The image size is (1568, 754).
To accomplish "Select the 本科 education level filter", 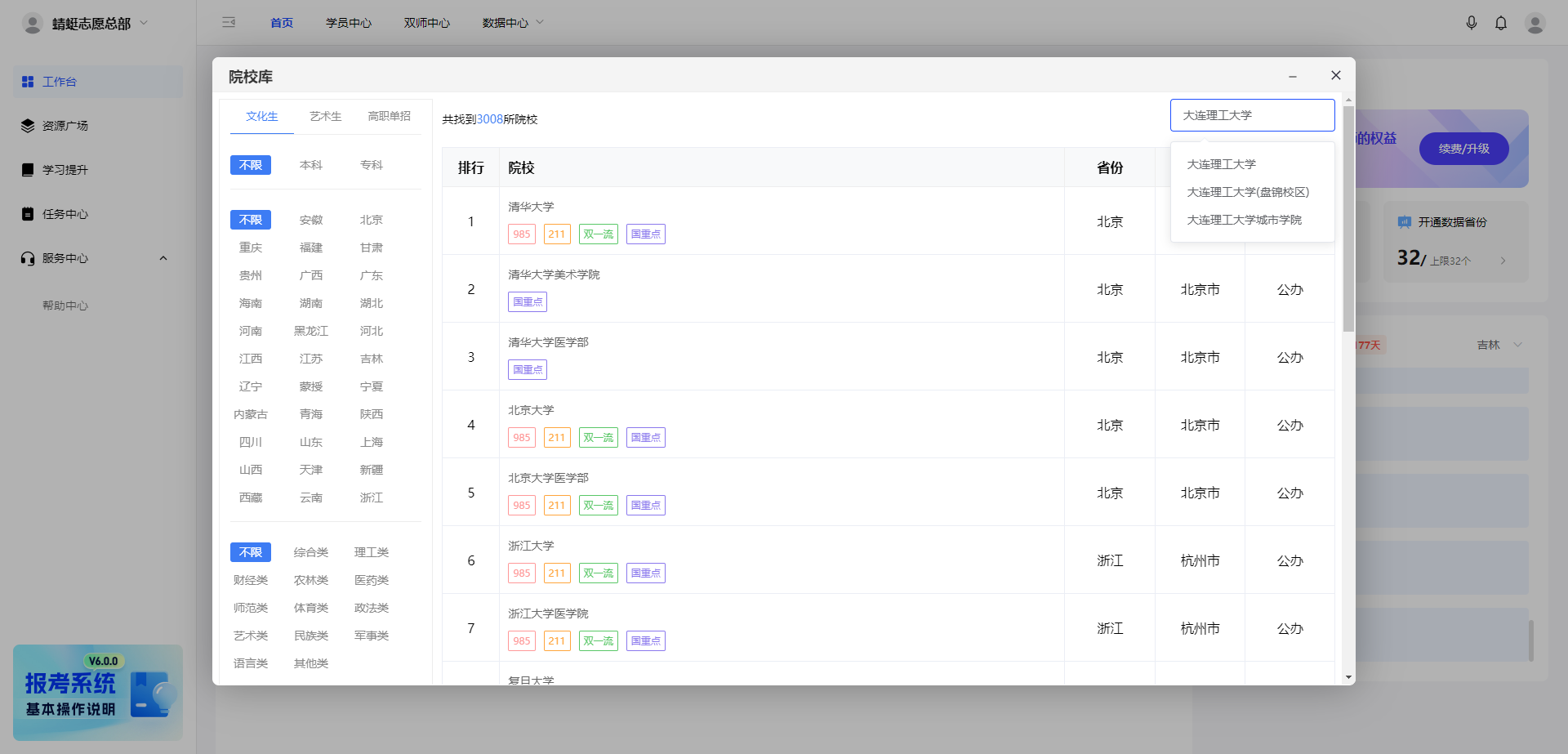I will pyautogui.click(x=310, y=164).
